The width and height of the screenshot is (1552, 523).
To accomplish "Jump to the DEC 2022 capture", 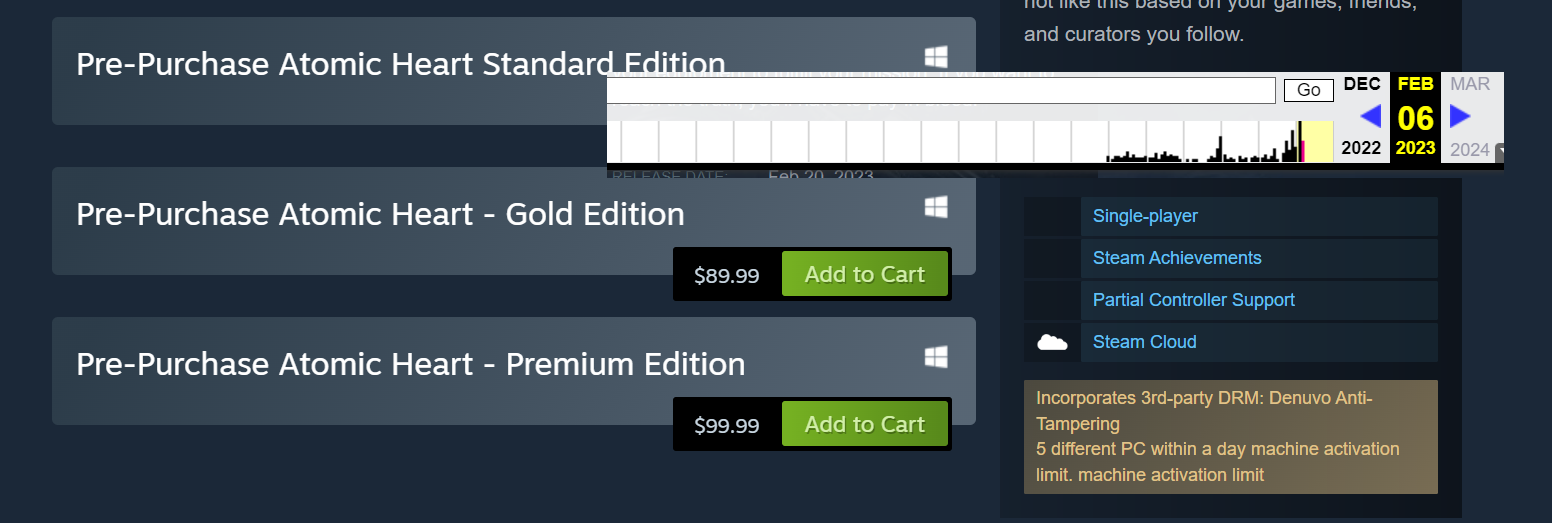I will pyautogui.click(x=1361, y=84).
